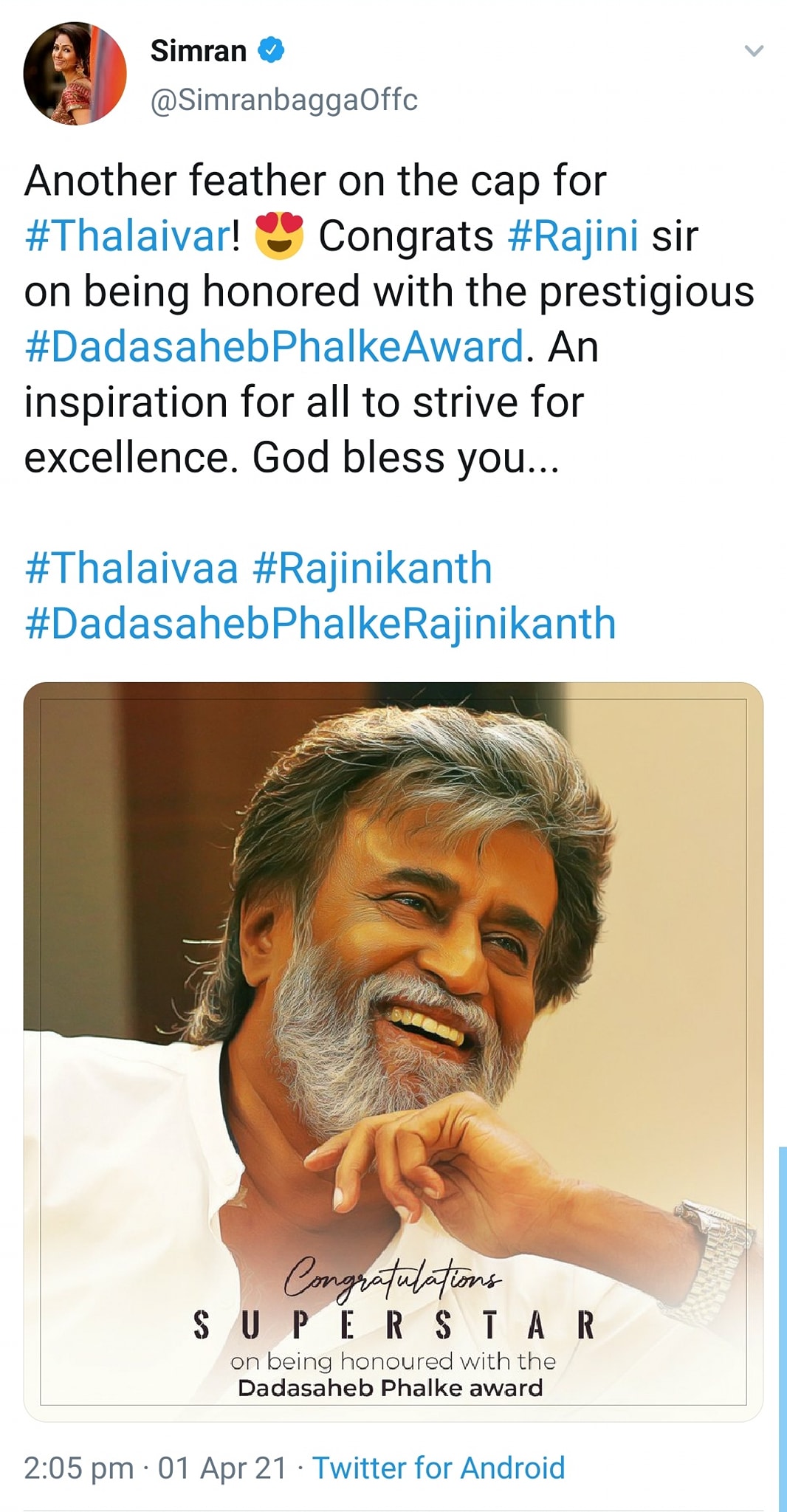Click the blue verified badge
Viewport: 787px width, 1512px height.
click(271, 50)
